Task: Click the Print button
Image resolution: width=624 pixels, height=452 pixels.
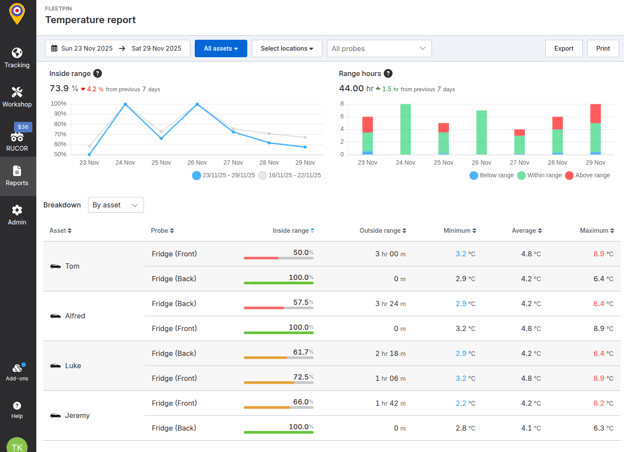Action: 603,48
